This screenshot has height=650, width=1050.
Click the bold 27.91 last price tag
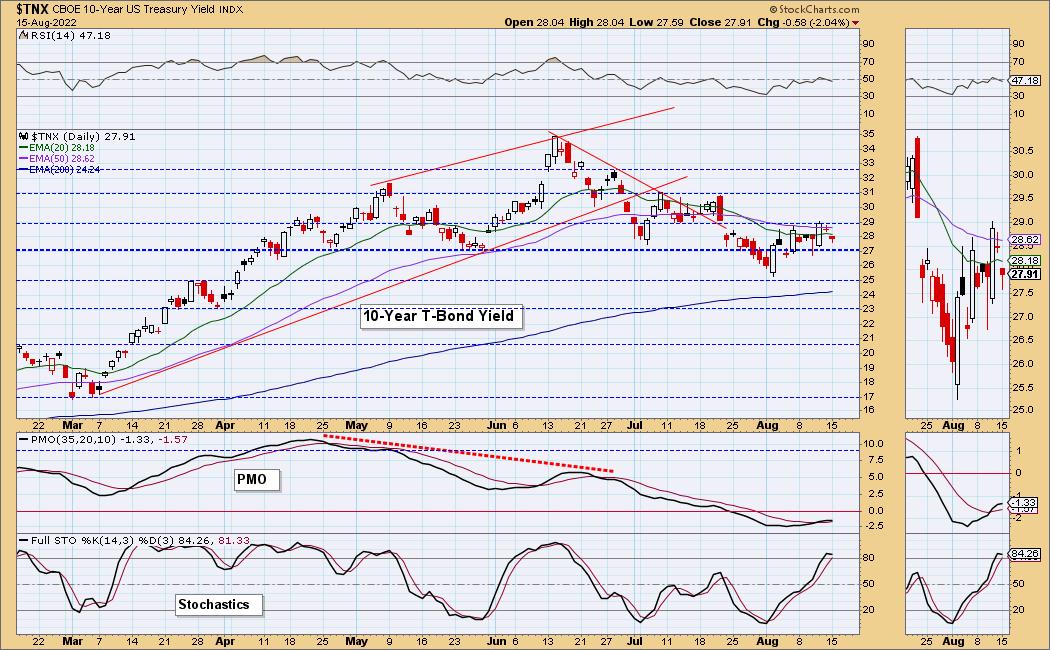point(1025,274)
